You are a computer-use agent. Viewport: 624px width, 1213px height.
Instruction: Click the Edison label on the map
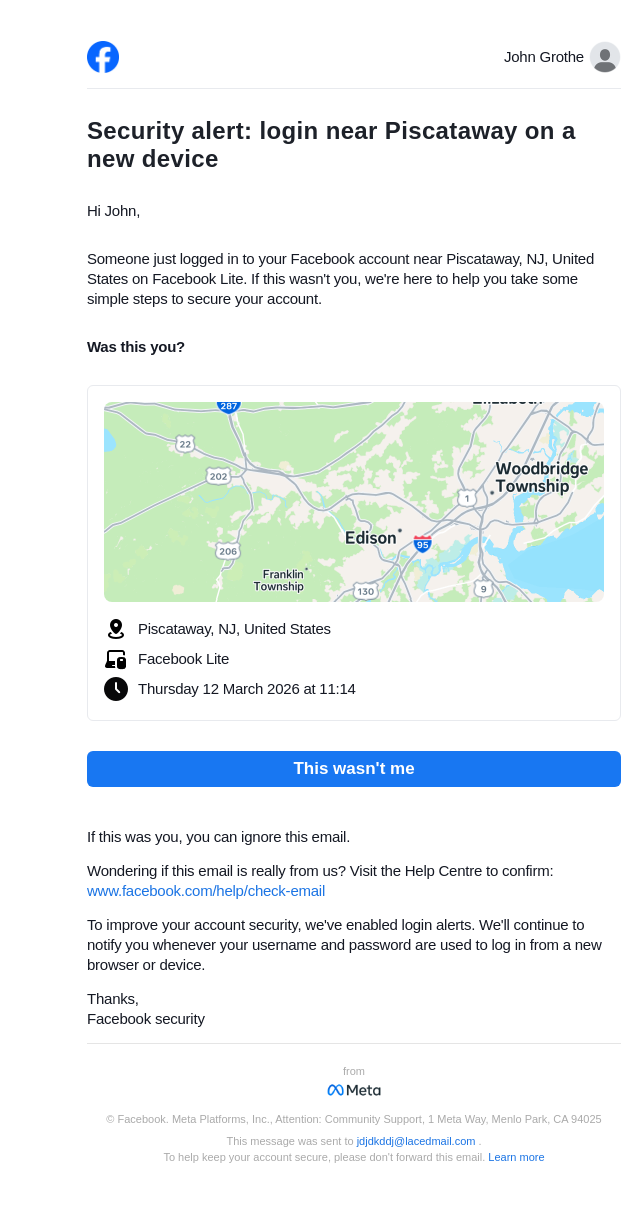pos(371,538)
